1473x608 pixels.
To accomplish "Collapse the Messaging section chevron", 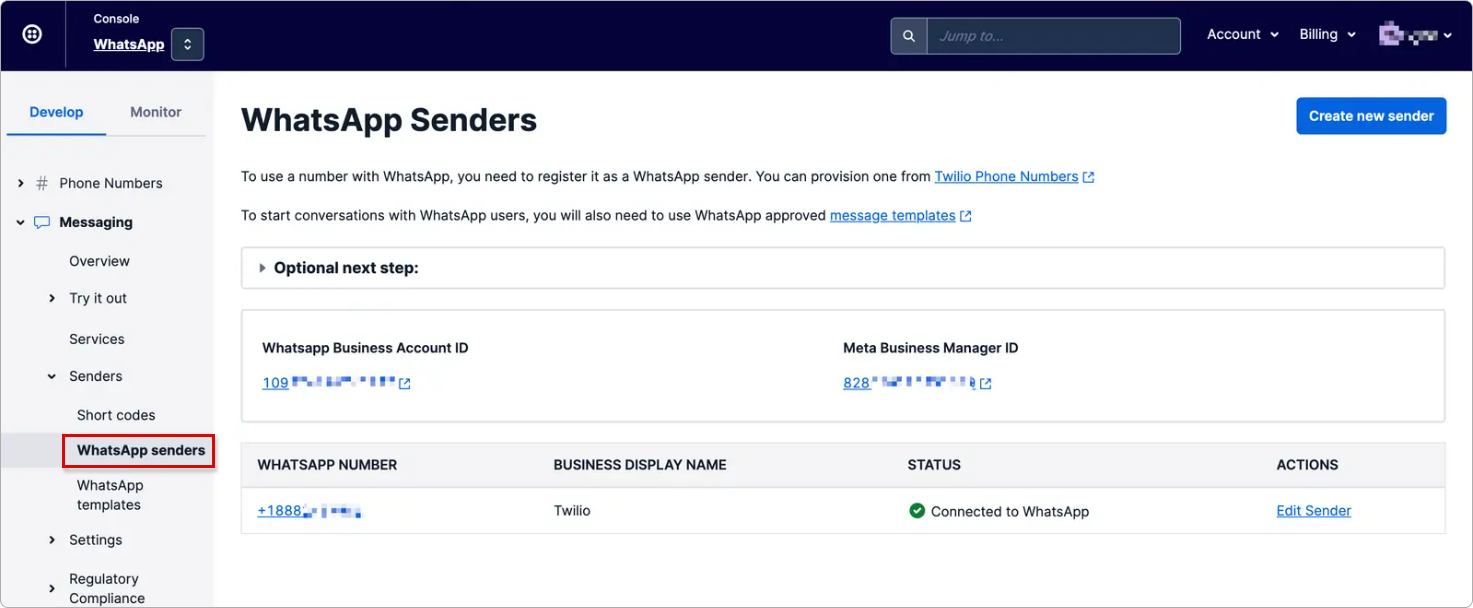I will click(x=21, y=222).
